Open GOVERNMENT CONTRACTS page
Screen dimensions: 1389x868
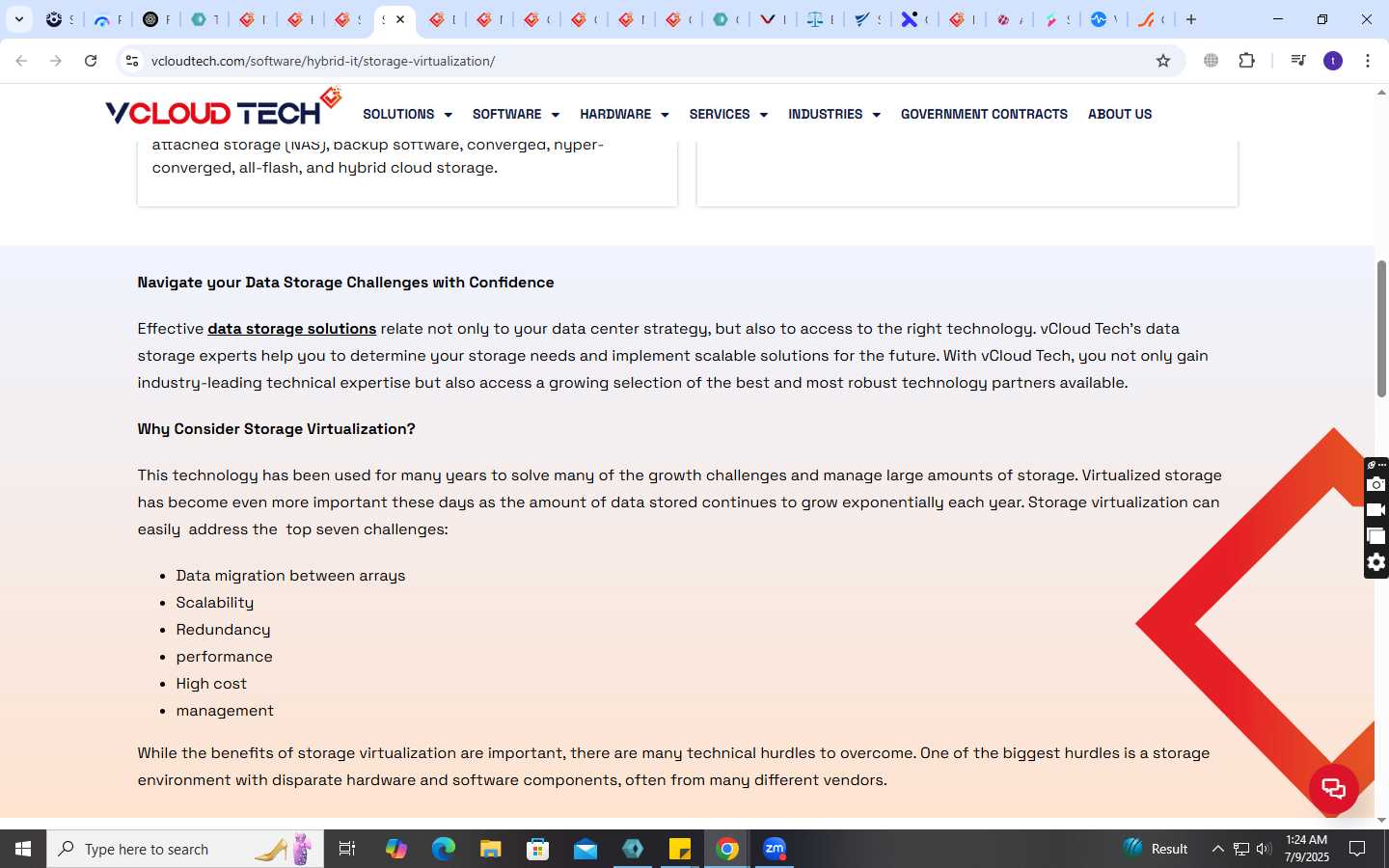pos(984,114)
